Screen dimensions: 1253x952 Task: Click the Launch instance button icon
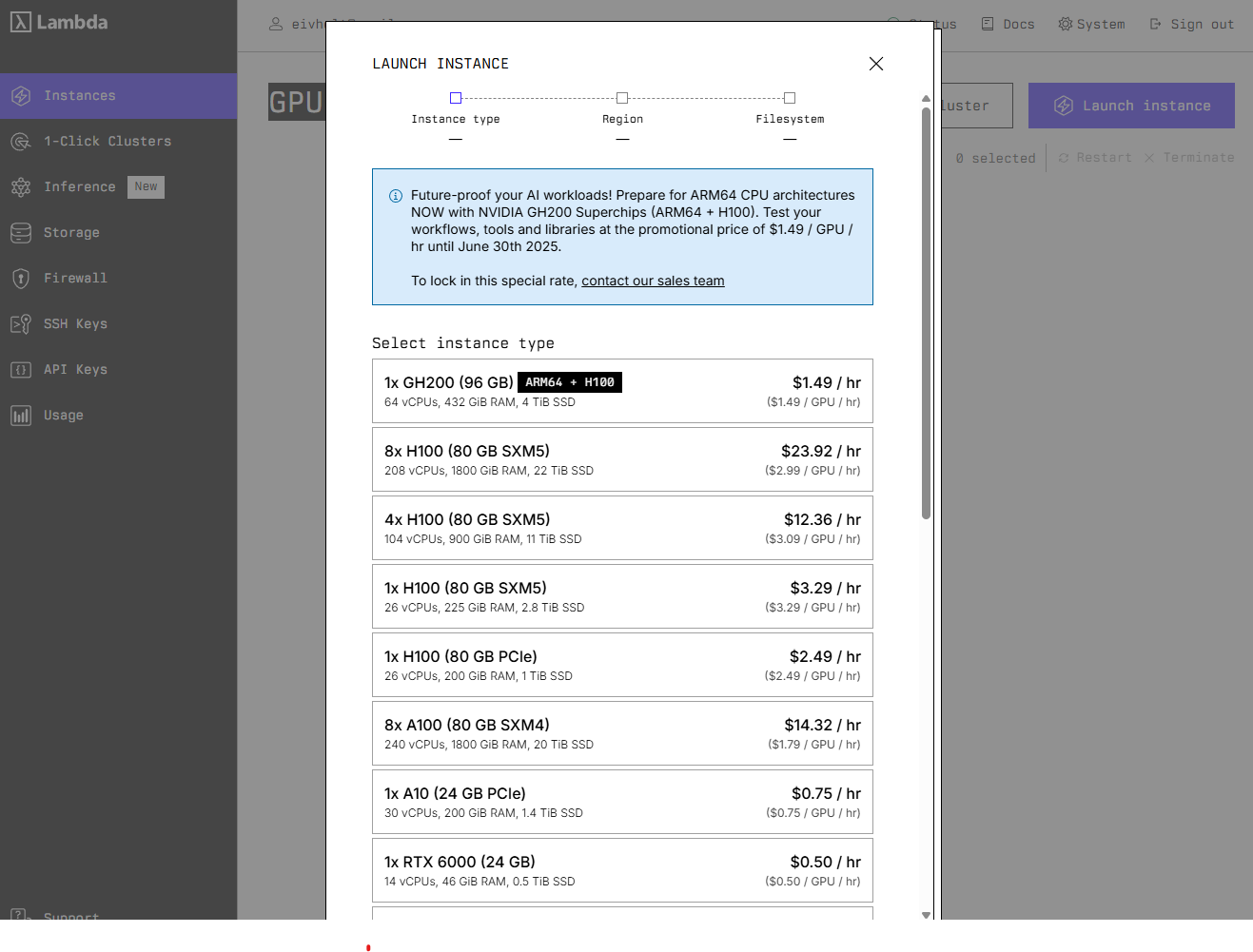pyautogui.click(x=1064, y=106)
